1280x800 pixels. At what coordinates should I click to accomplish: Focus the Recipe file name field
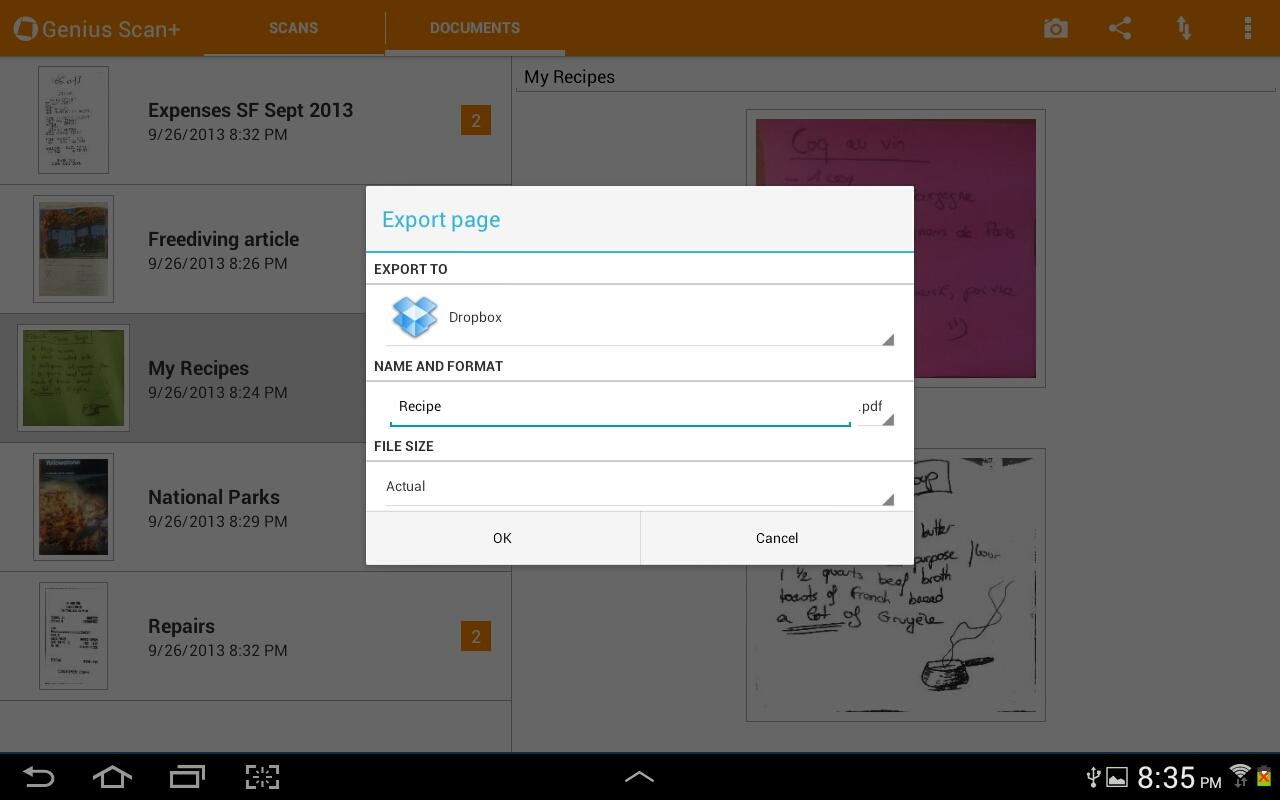(620, 407)
